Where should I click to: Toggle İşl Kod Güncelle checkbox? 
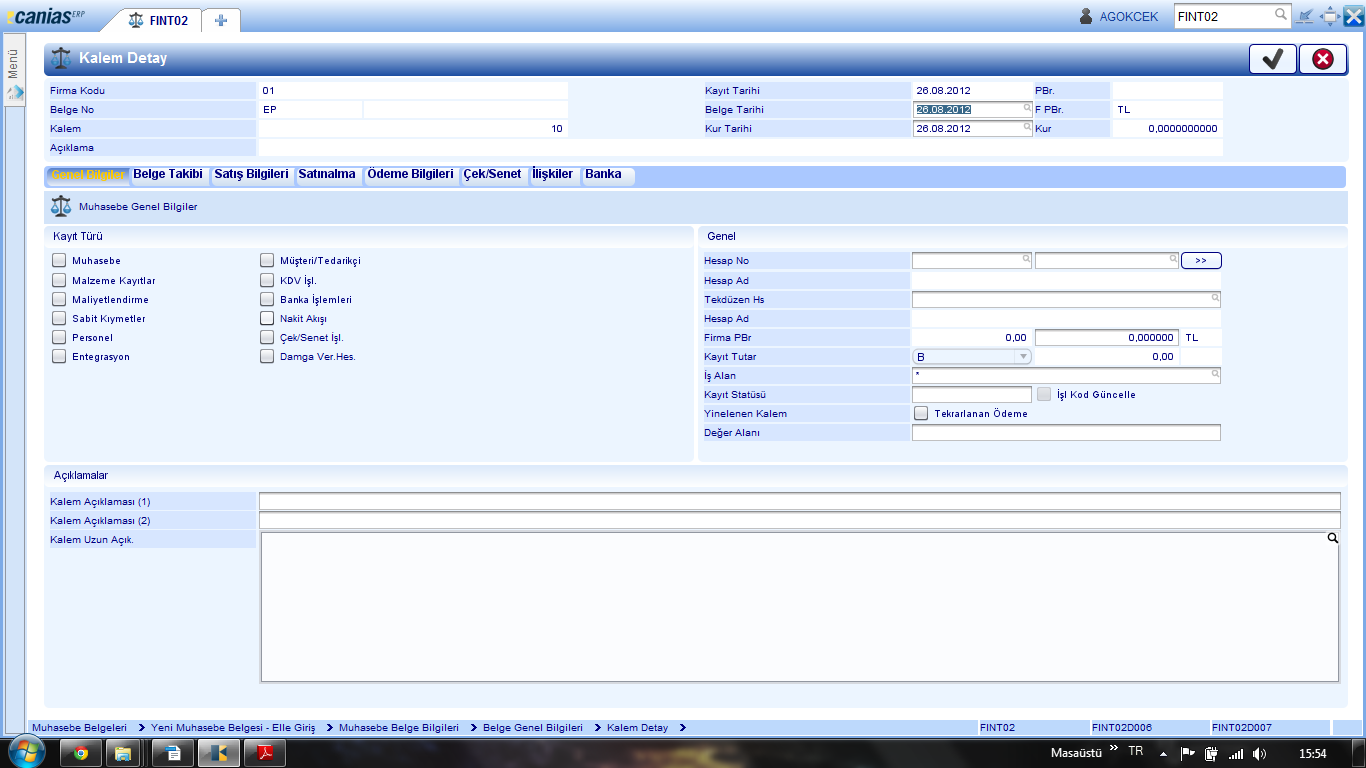(x=1044, y=394)
